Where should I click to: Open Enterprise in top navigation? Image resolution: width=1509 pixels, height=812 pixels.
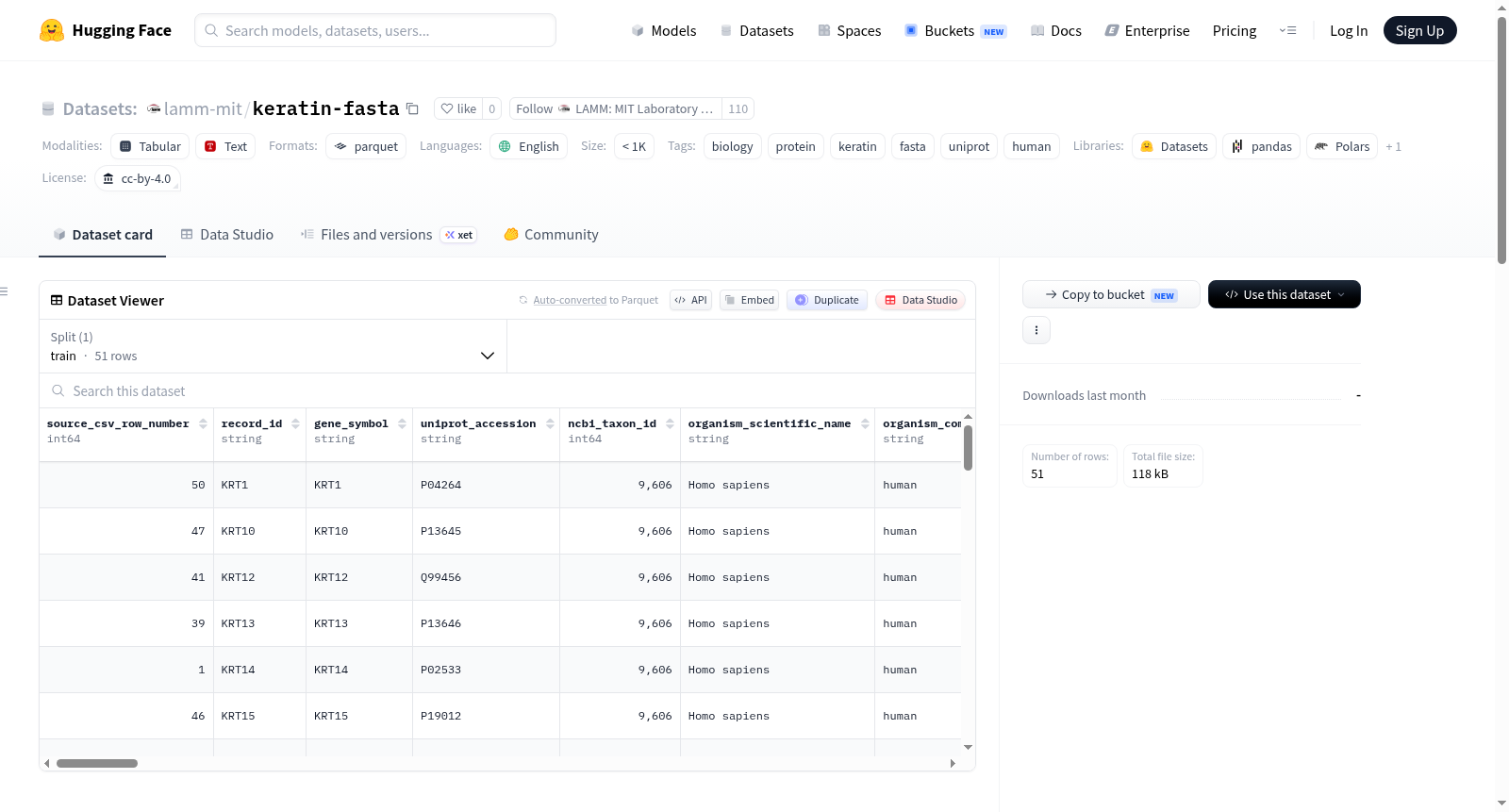tap(1147, 30)
